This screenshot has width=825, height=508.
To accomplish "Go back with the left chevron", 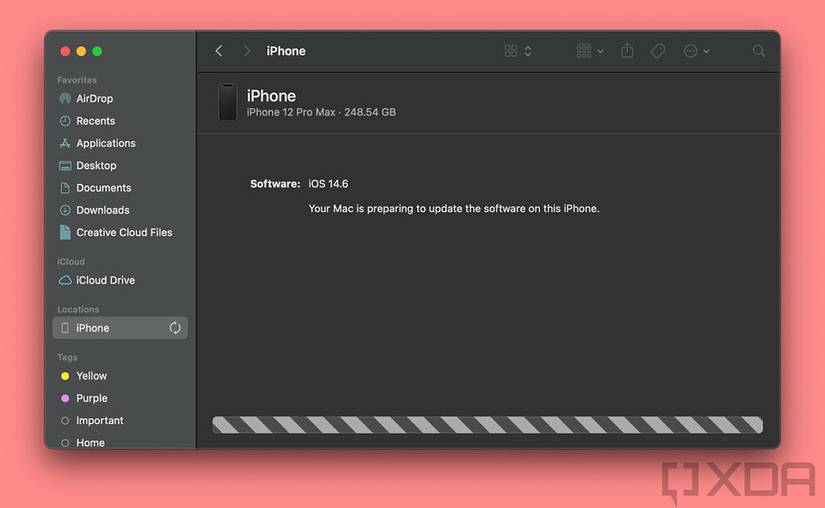I will [219, 51].
